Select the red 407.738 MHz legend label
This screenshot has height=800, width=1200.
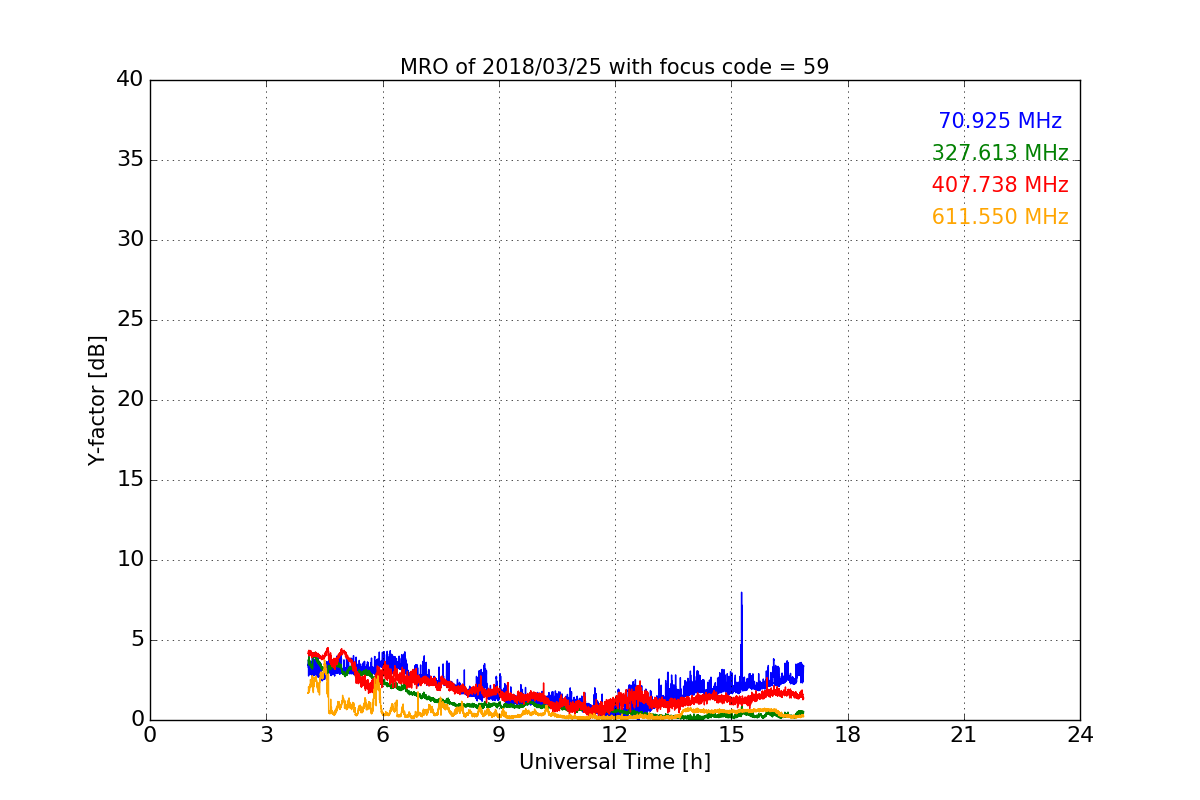pyautogui.click(x=1000, y=185)
